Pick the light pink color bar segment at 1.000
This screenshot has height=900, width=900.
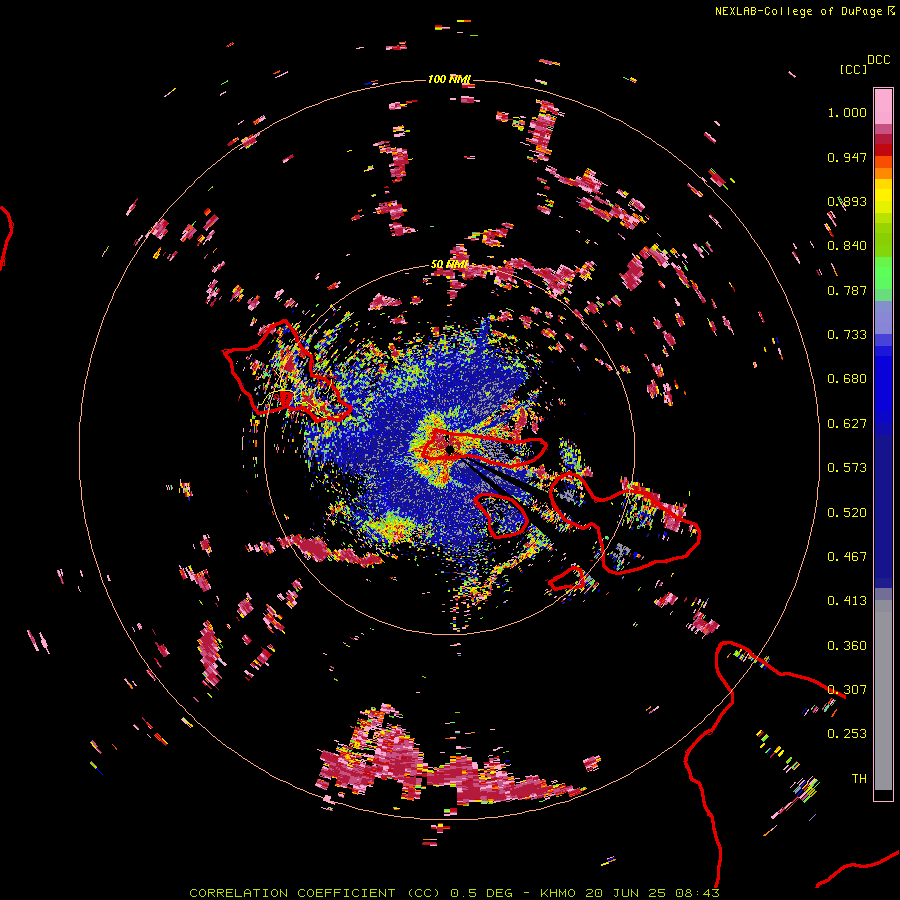point(883,107)
